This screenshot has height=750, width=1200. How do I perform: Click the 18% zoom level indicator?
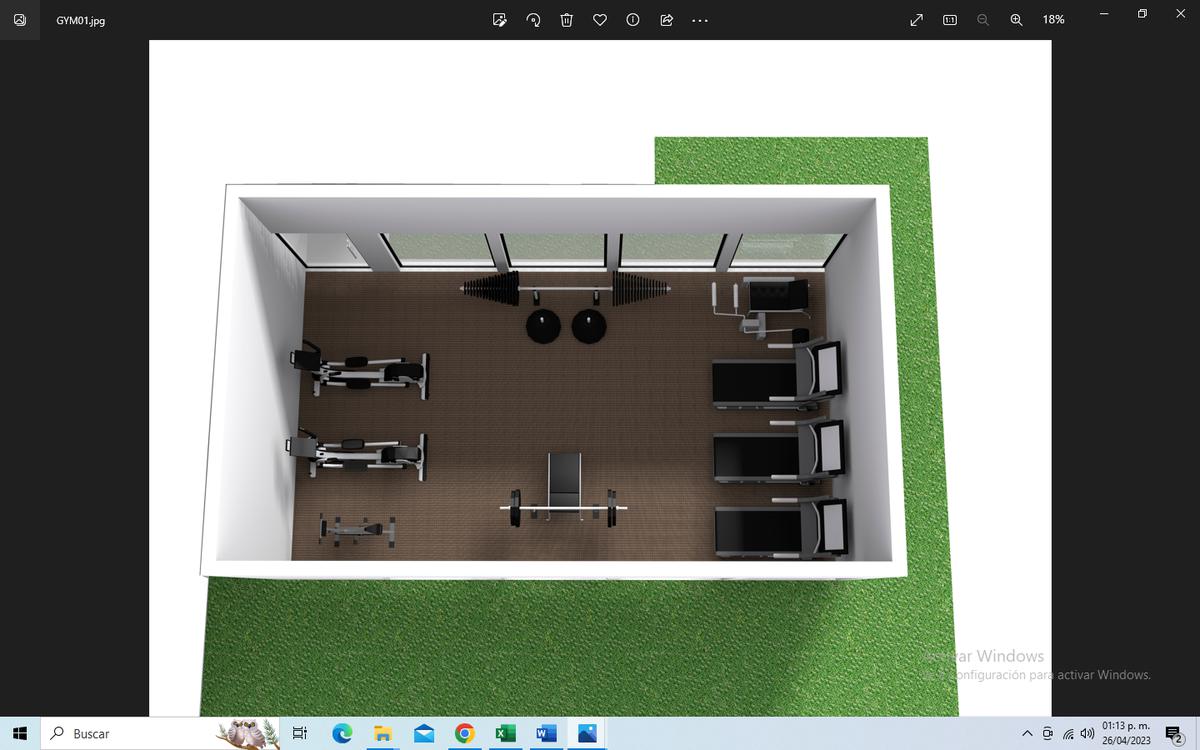(x=1053, y=20)
